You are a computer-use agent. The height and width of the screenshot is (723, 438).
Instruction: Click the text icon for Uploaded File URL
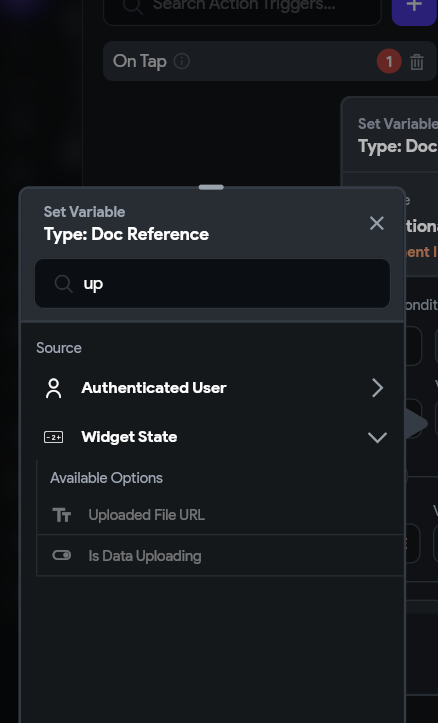62,515
